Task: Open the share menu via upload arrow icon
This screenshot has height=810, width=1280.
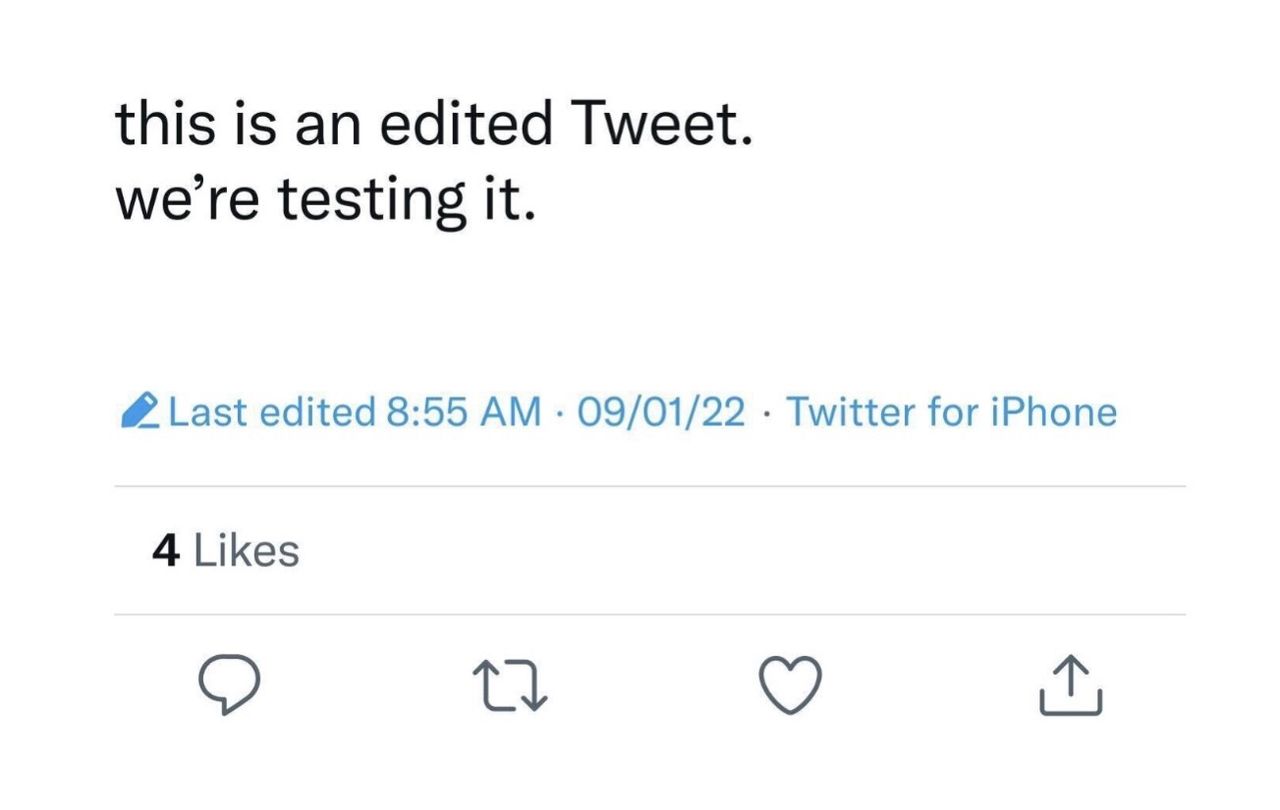Action: point(1072,686)
